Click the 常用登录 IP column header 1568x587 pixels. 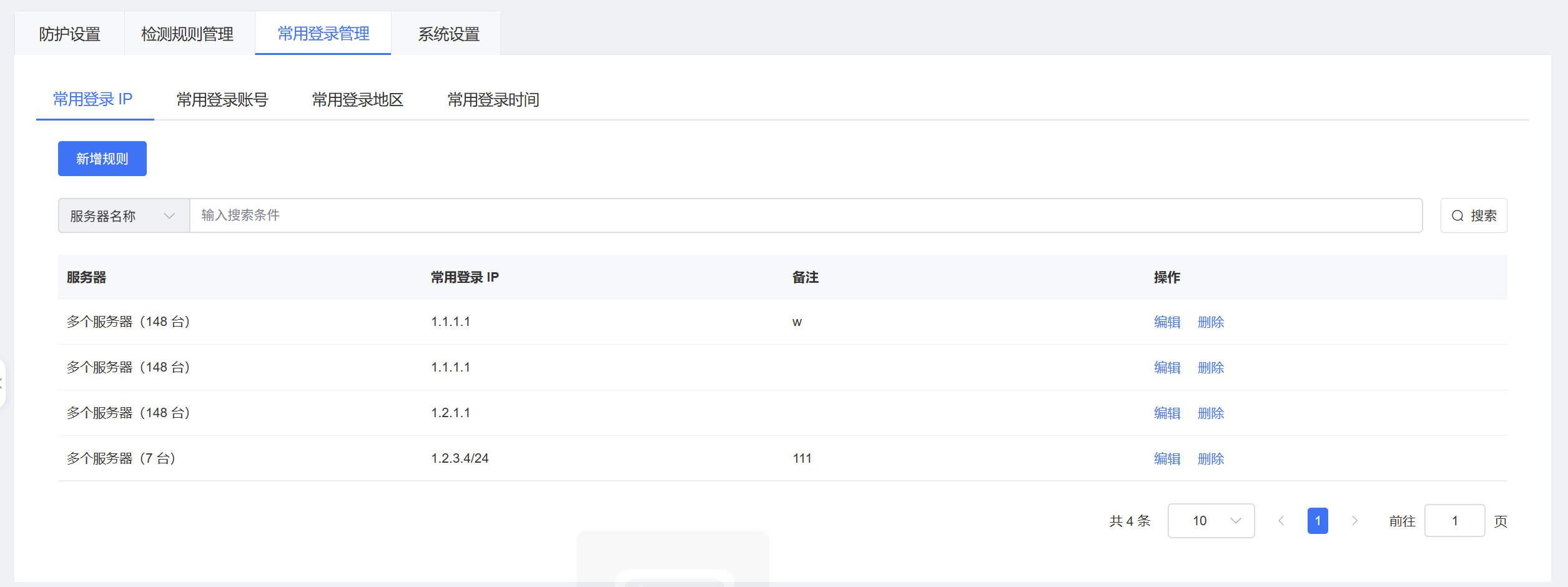(465, 277)
